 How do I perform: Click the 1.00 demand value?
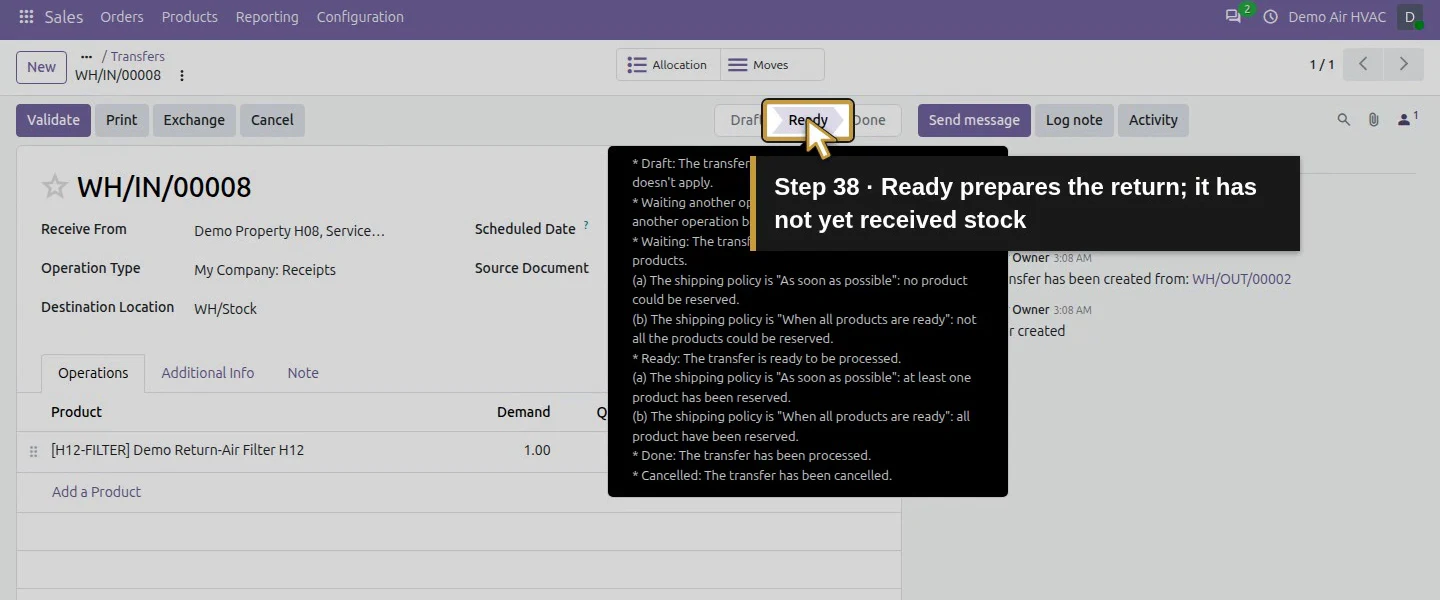click(537, 450)
